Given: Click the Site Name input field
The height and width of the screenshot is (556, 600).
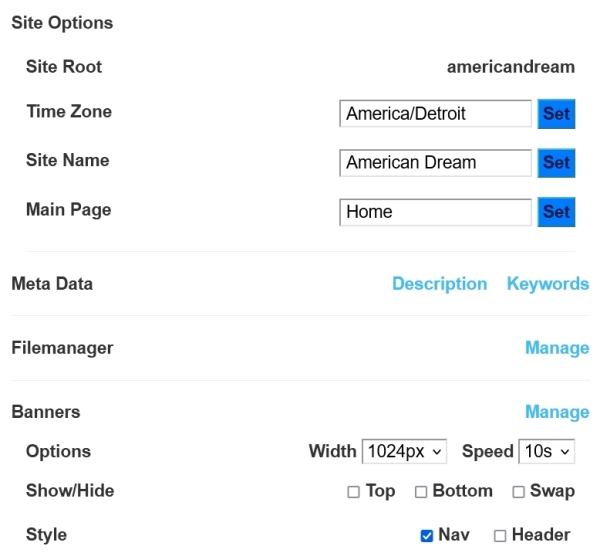Looking at the screenshot, I should tap(435, 163).
